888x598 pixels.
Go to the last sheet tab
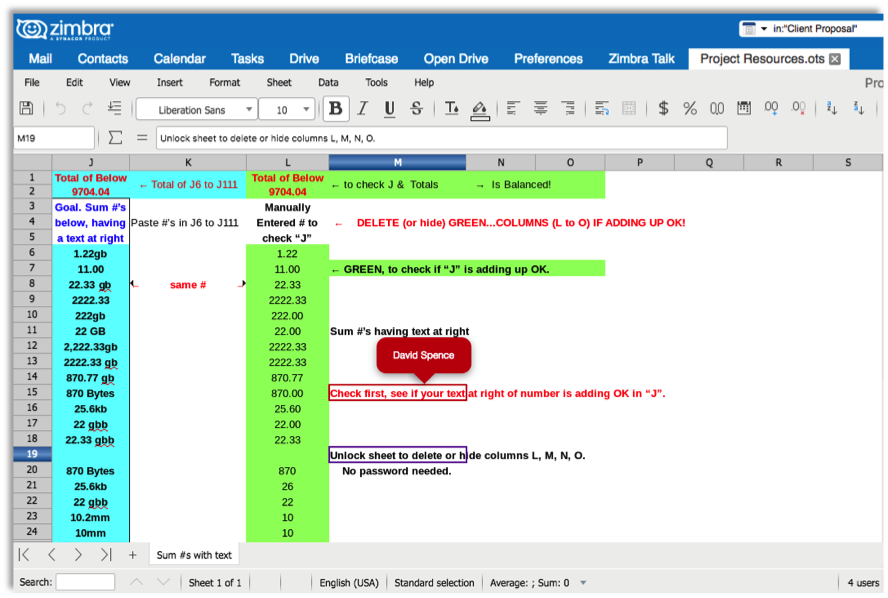106,555
